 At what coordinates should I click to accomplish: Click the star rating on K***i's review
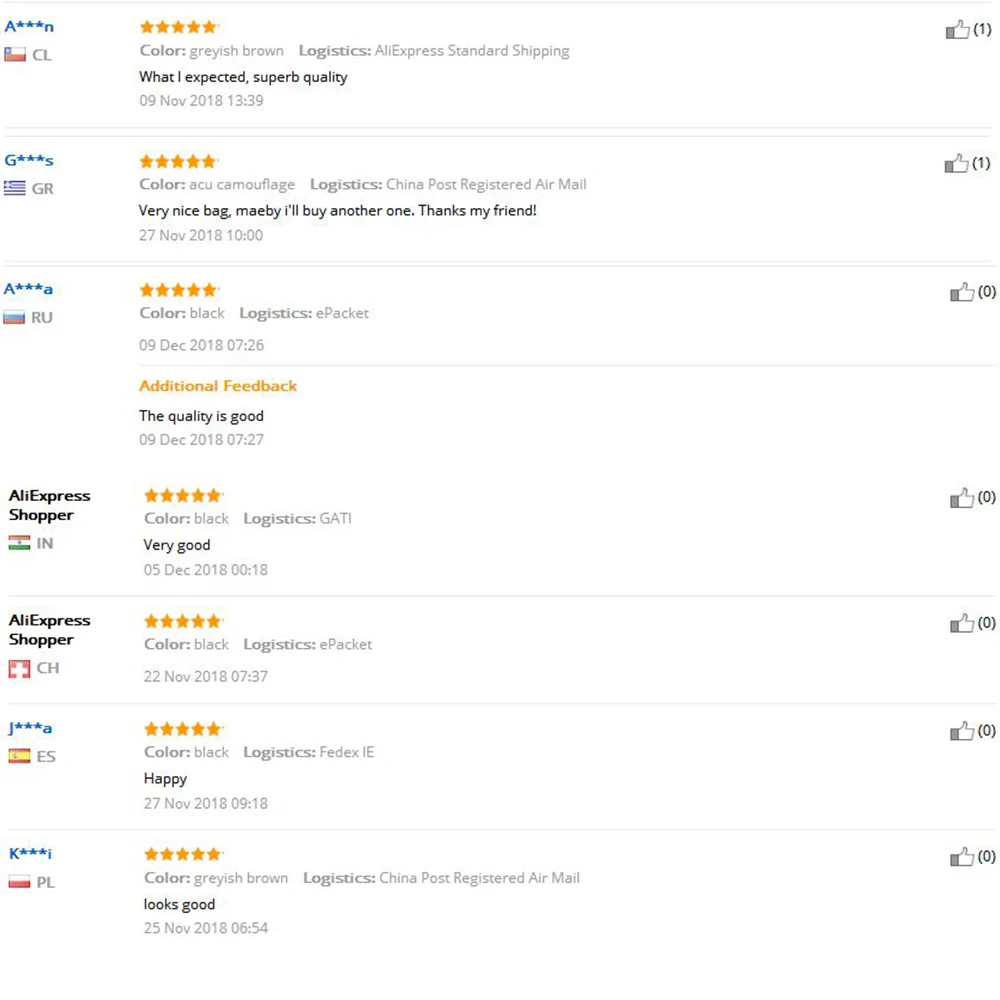(x=182, y=854)
